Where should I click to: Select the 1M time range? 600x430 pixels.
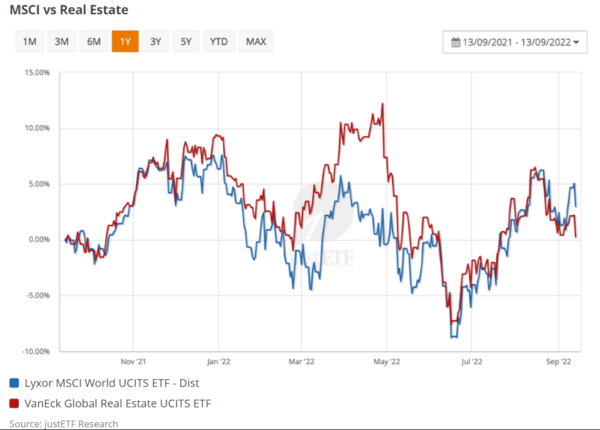(x=29, y=41)
